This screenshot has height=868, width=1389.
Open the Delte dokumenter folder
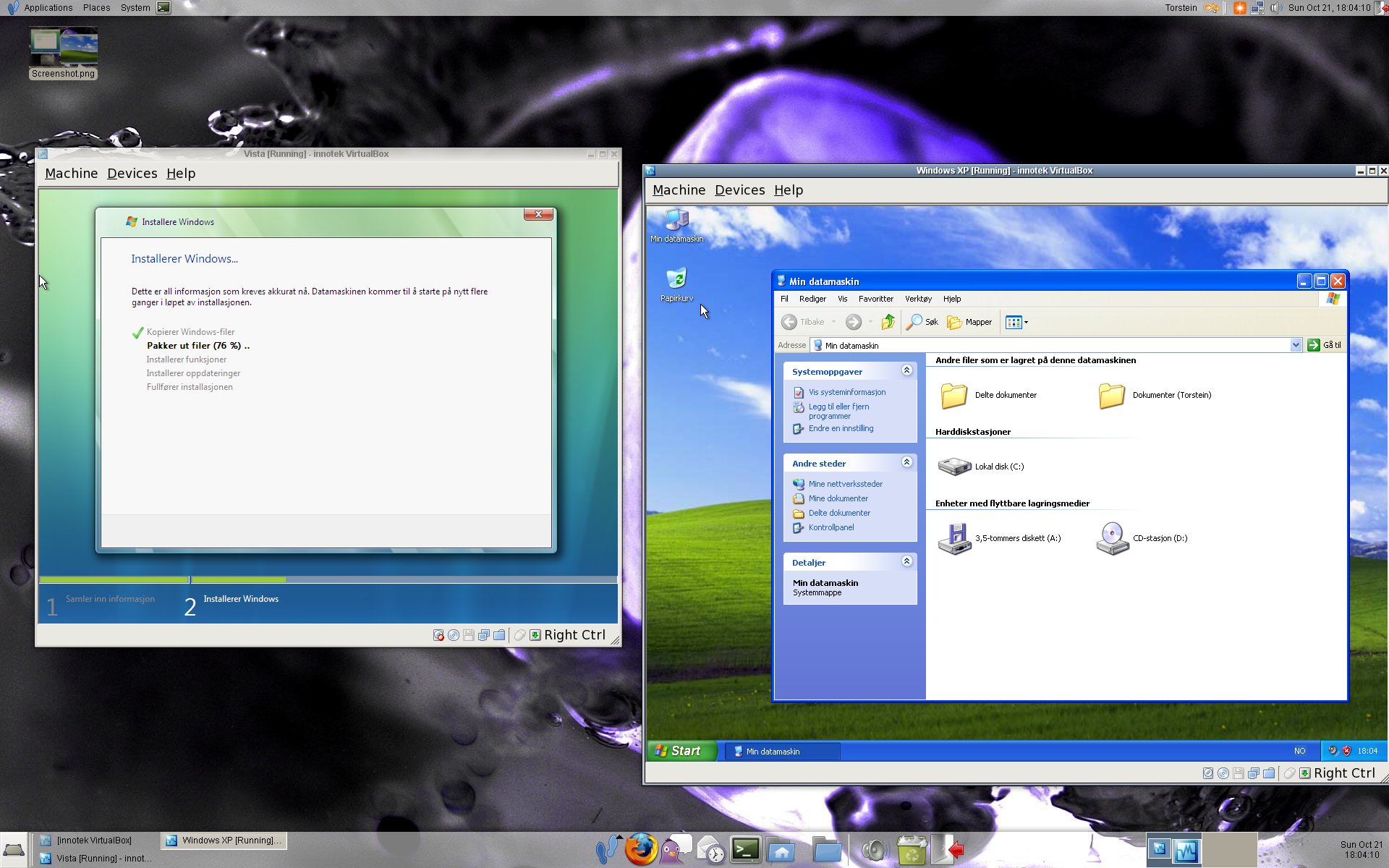pos(988,395)
